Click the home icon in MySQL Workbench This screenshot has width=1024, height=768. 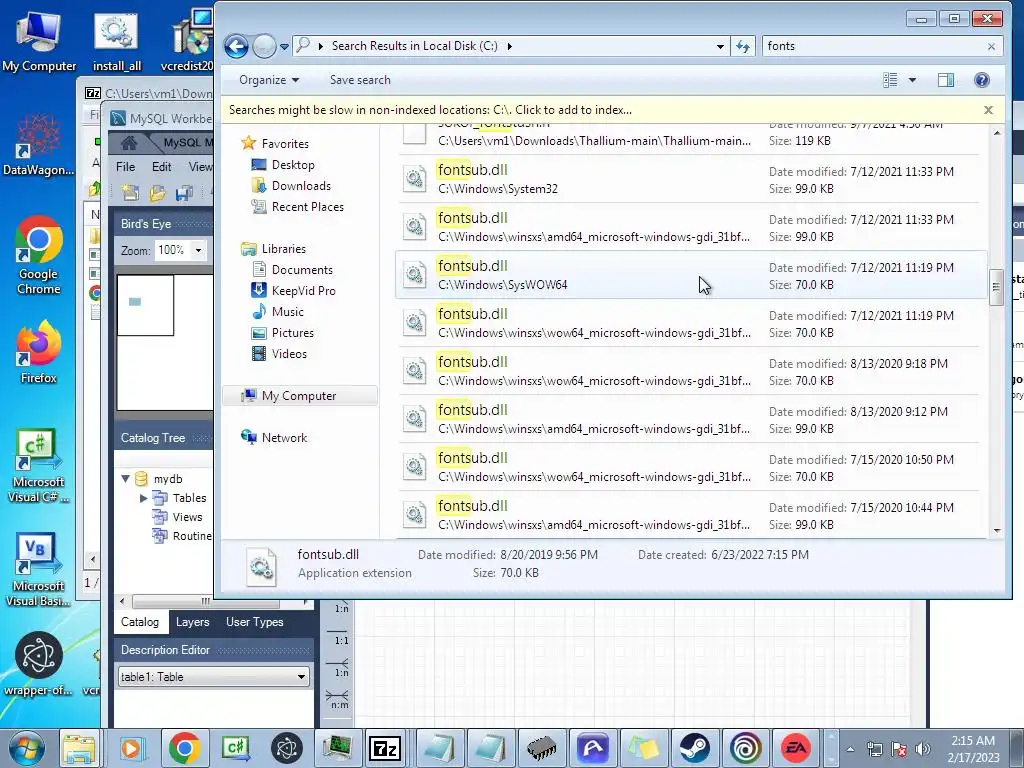click(x=129, y=143)
